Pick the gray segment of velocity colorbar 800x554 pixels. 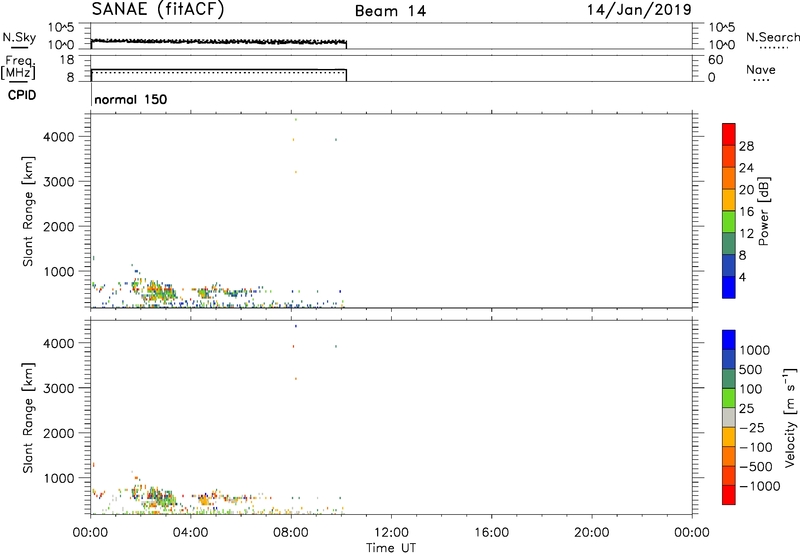(729, 418)
